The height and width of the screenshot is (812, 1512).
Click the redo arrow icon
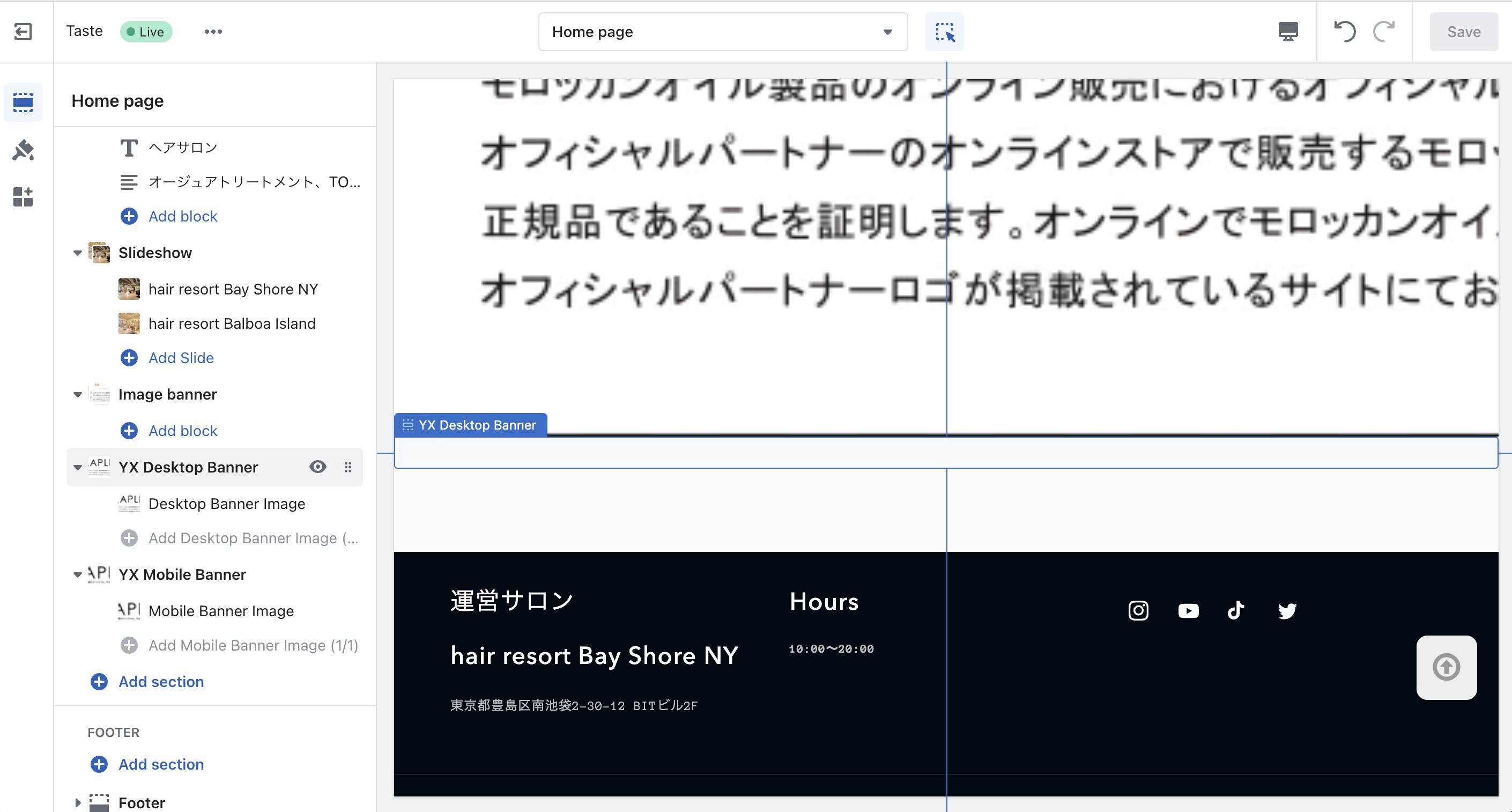pos(1384,32)
